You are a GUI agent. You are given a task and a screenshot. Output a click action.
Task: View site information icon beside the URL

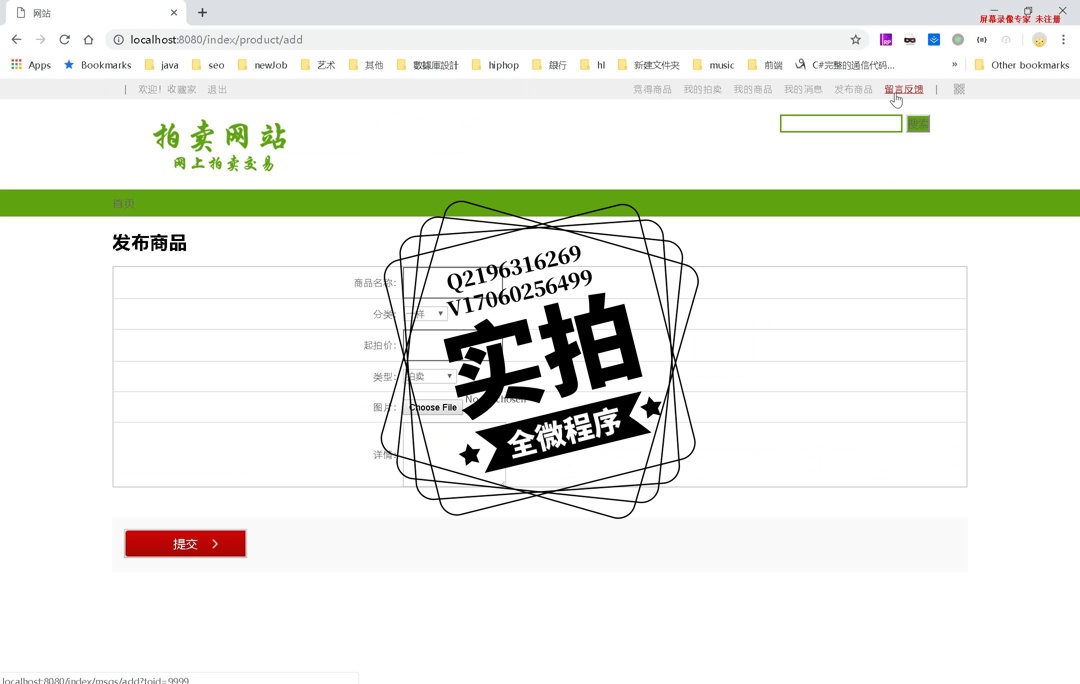coord(118,40)
